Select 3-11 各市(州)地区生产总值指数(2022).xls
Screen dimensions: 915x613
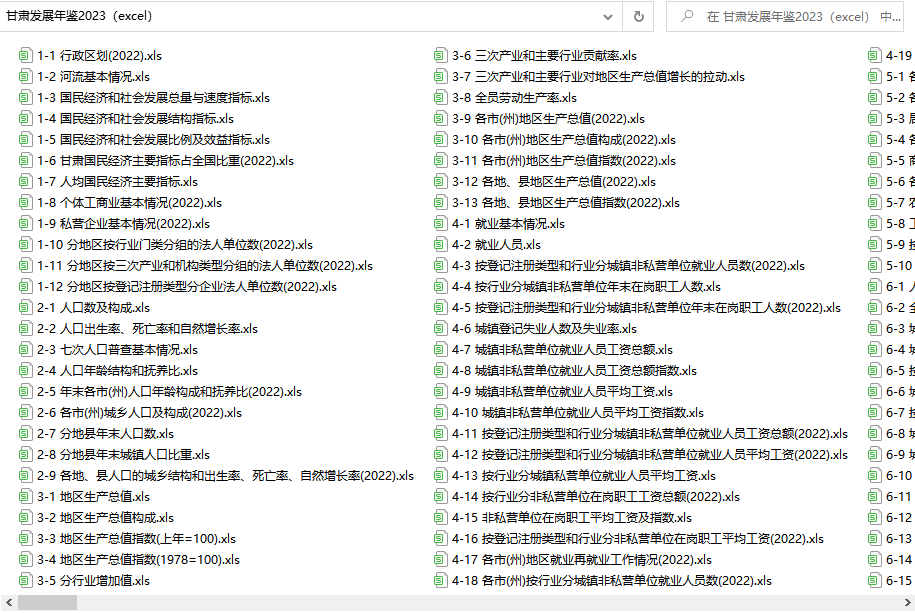click(x=564, y=161)
